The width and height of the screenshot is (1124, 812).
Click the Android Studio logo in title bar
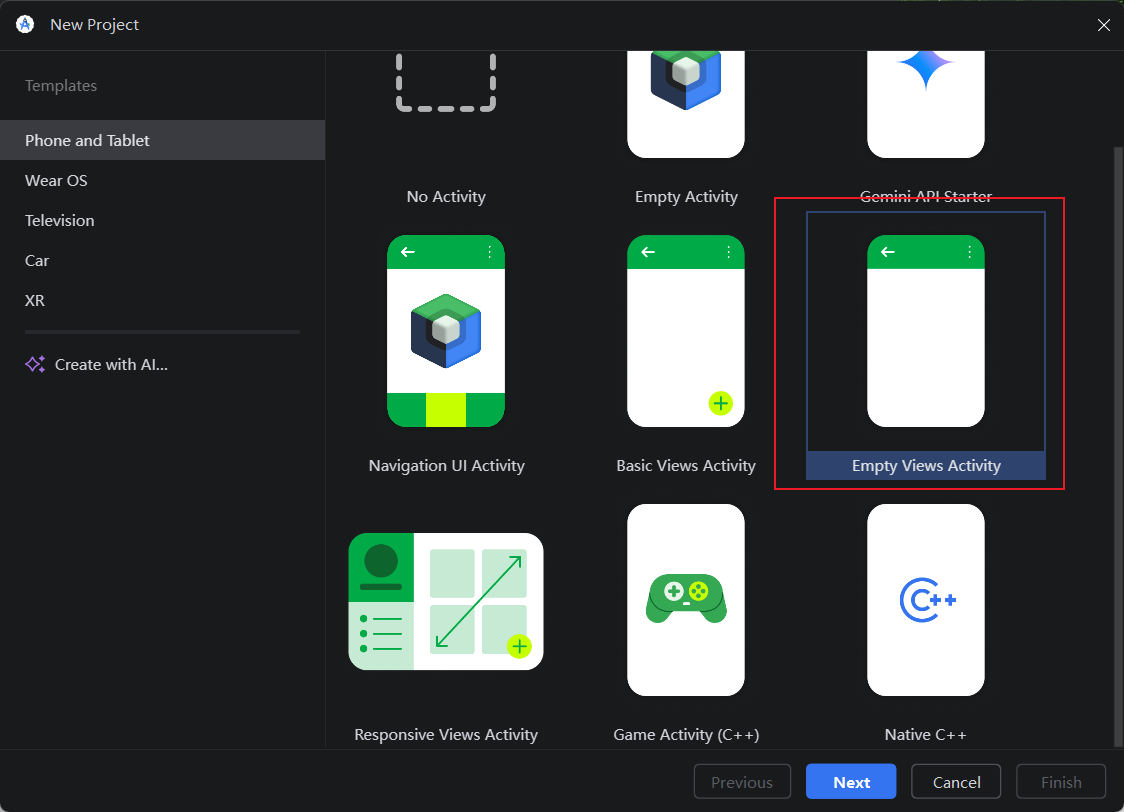point(25,24)
